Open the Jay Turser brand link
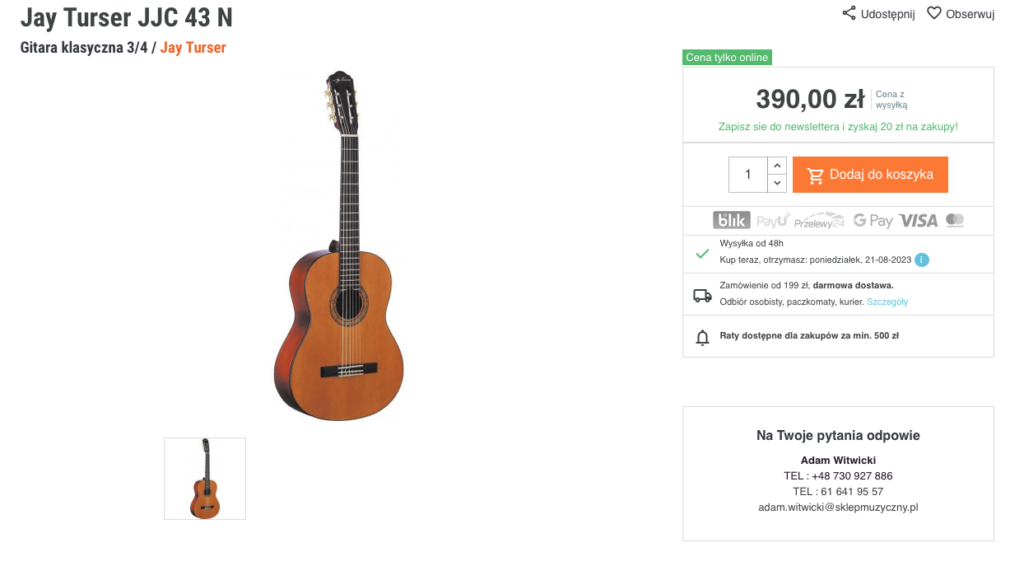This screenshot has width=1024, height=566. pyautogui.click(x=193, y=48)
